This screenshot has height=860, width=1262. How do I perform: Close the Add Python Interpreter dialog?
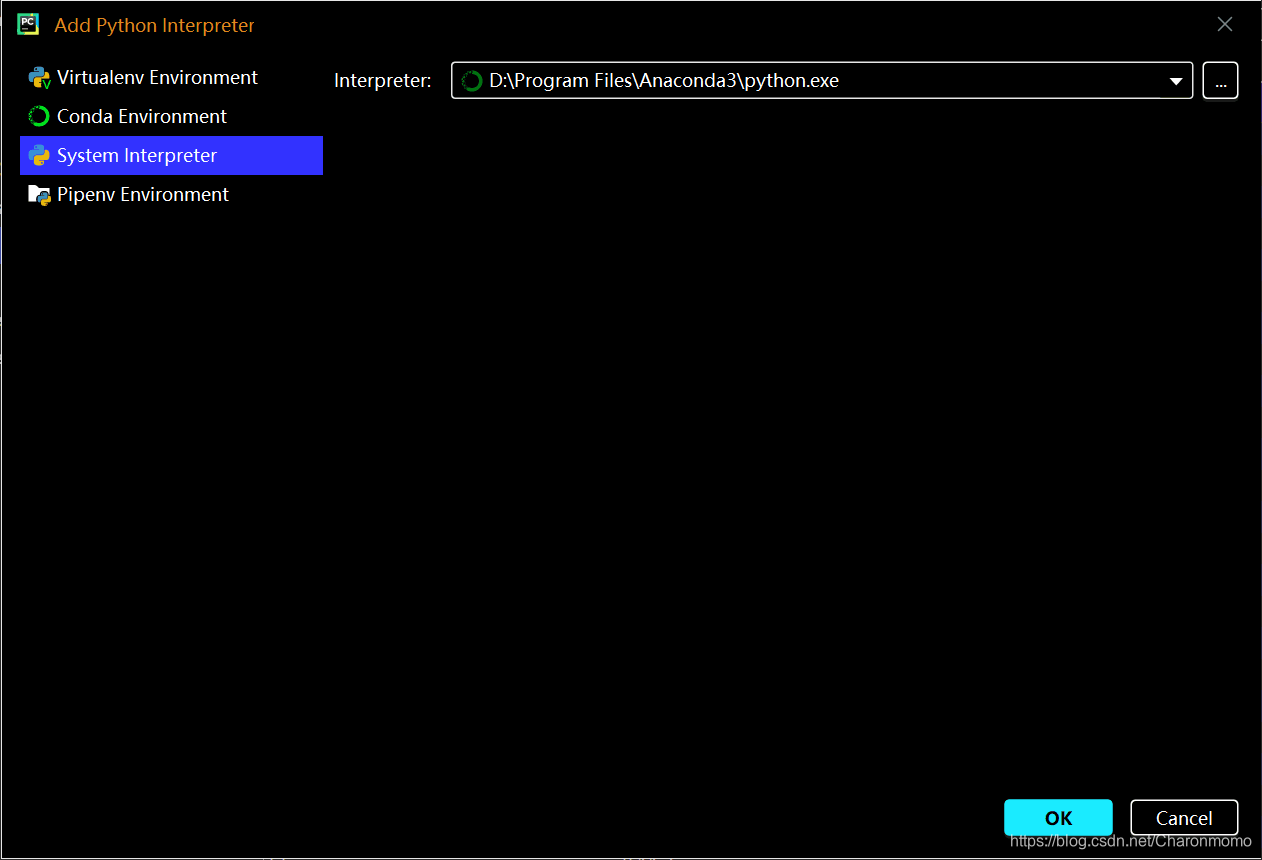(x=1225, y=25)
